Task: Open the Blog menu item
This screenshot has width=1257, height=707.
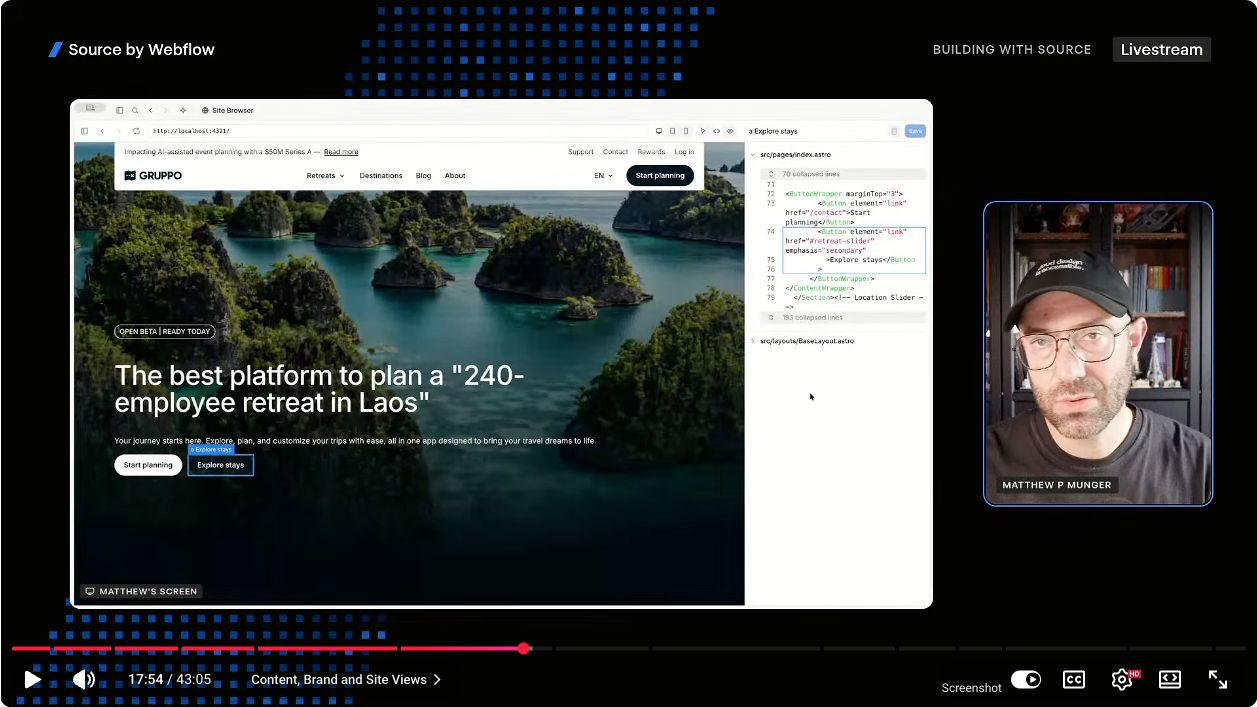Action: 423,176
